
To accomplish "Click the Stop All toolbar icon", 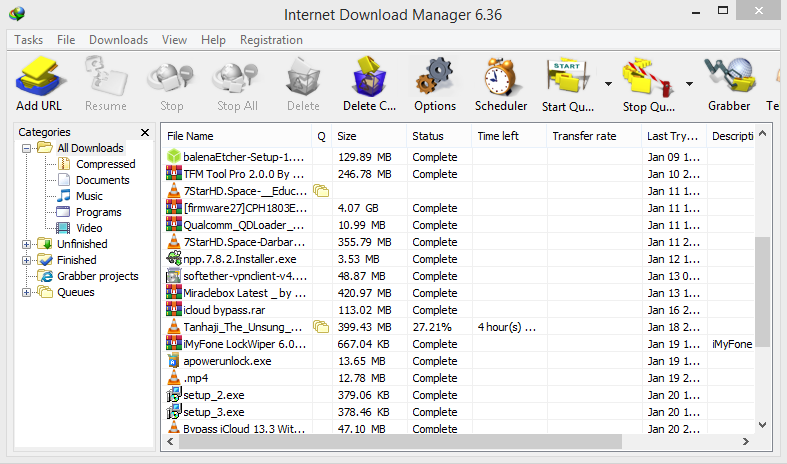I will tap(237, 77).
